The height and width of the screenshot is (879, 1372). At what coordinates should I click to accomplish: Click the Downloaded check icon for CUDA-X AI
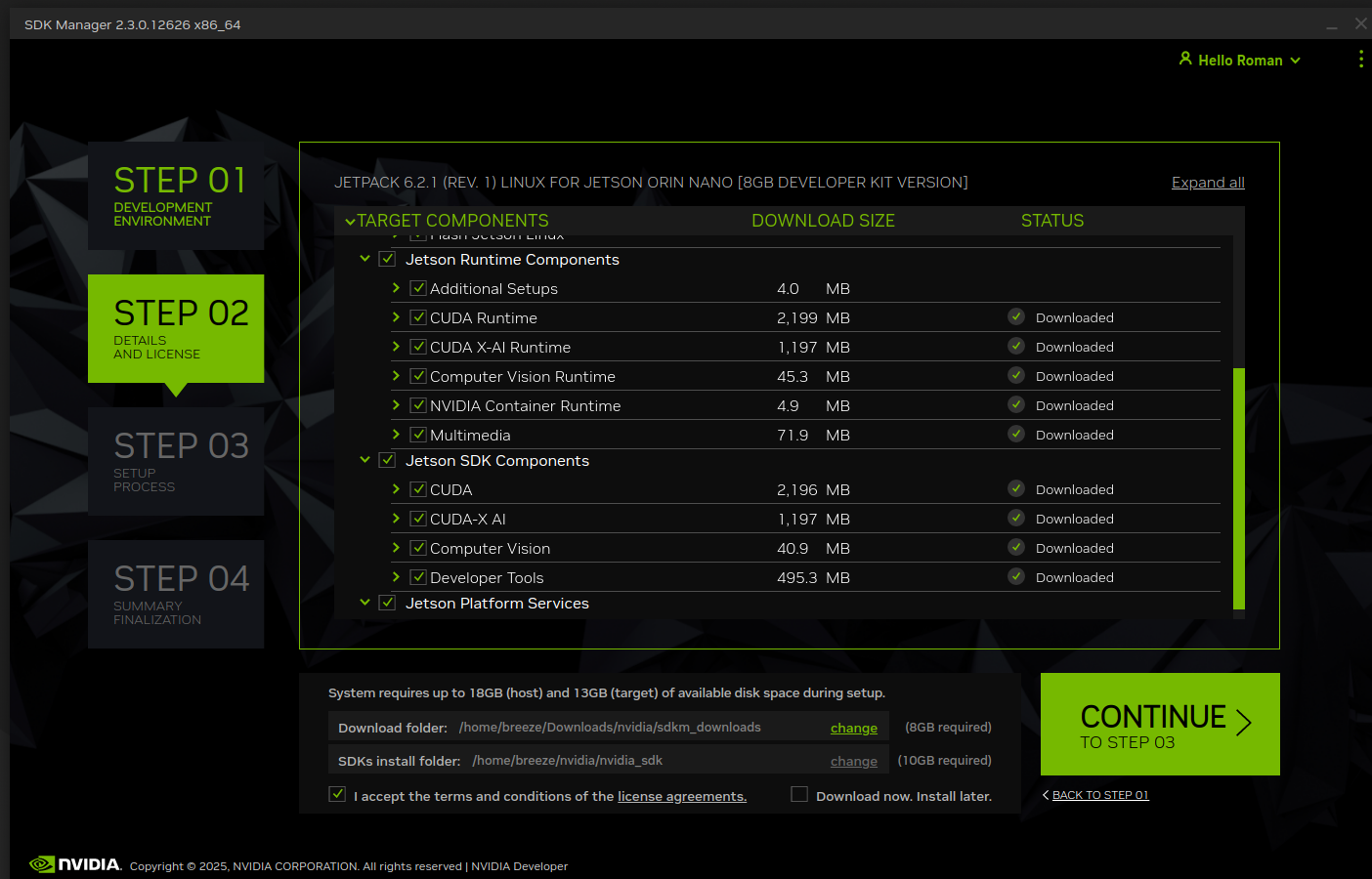(x=1016, y=519)
